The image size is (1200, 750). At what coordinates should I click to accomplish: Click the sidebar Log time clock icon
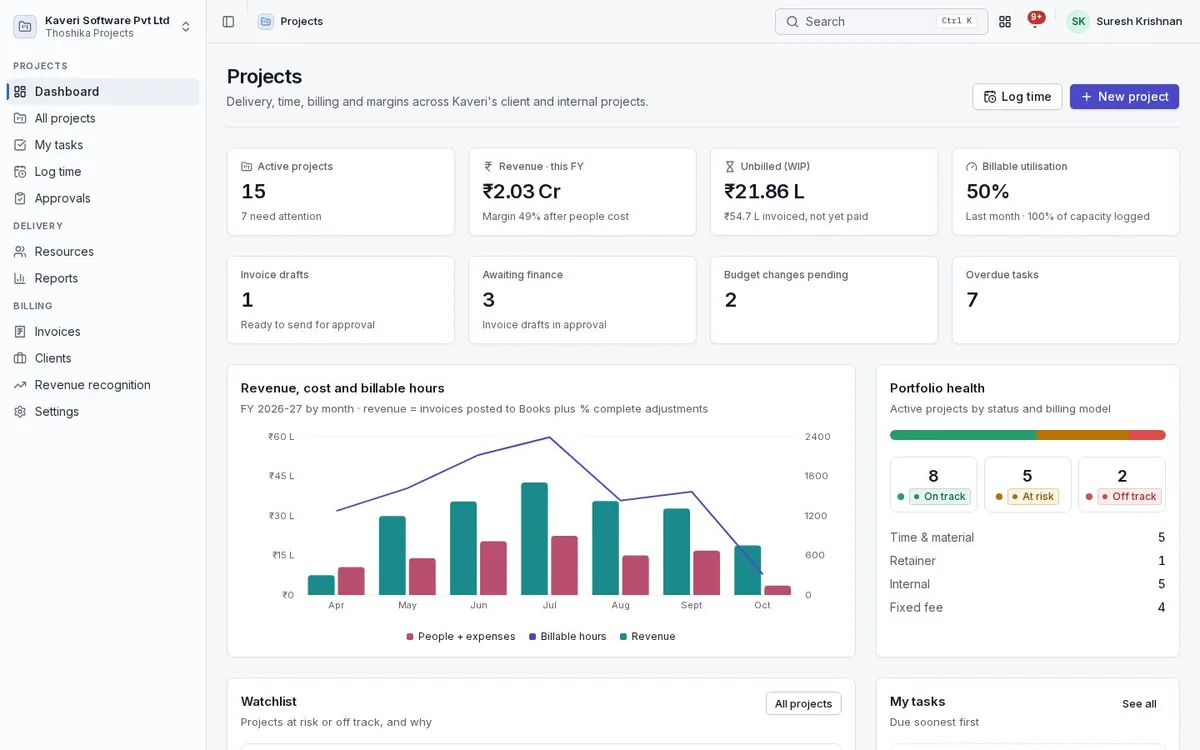click(x=20, y=171)
